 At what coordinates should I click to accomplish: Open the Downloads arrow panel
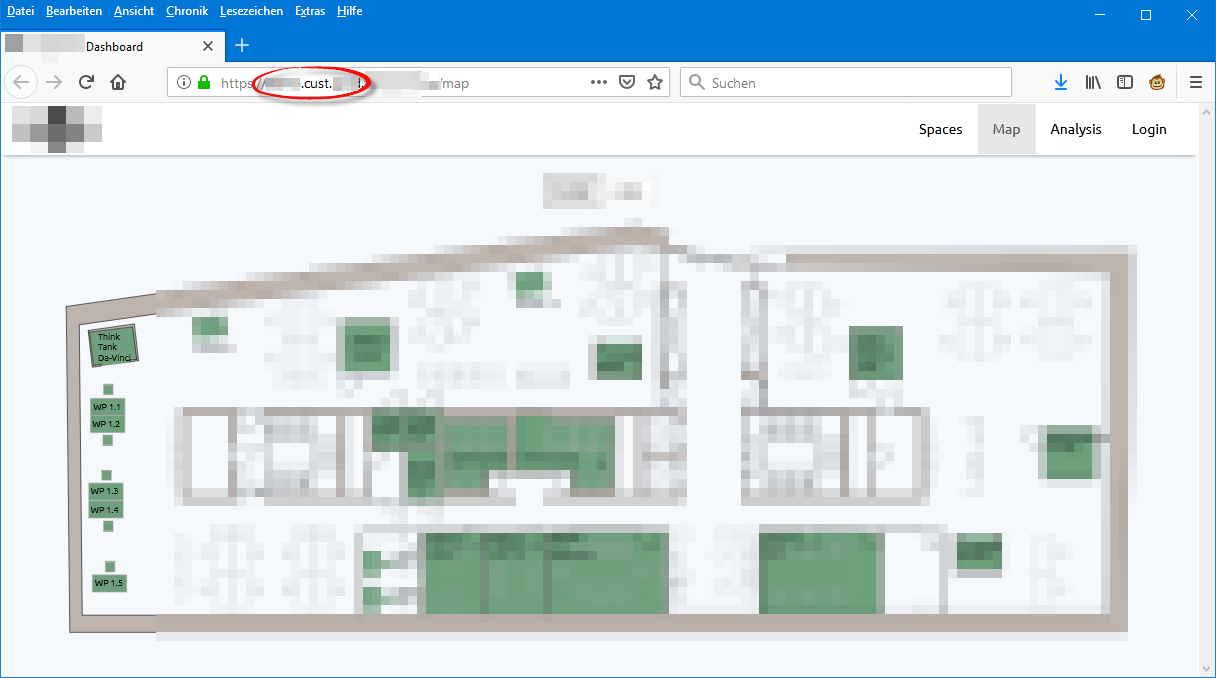coord(1061,83)
